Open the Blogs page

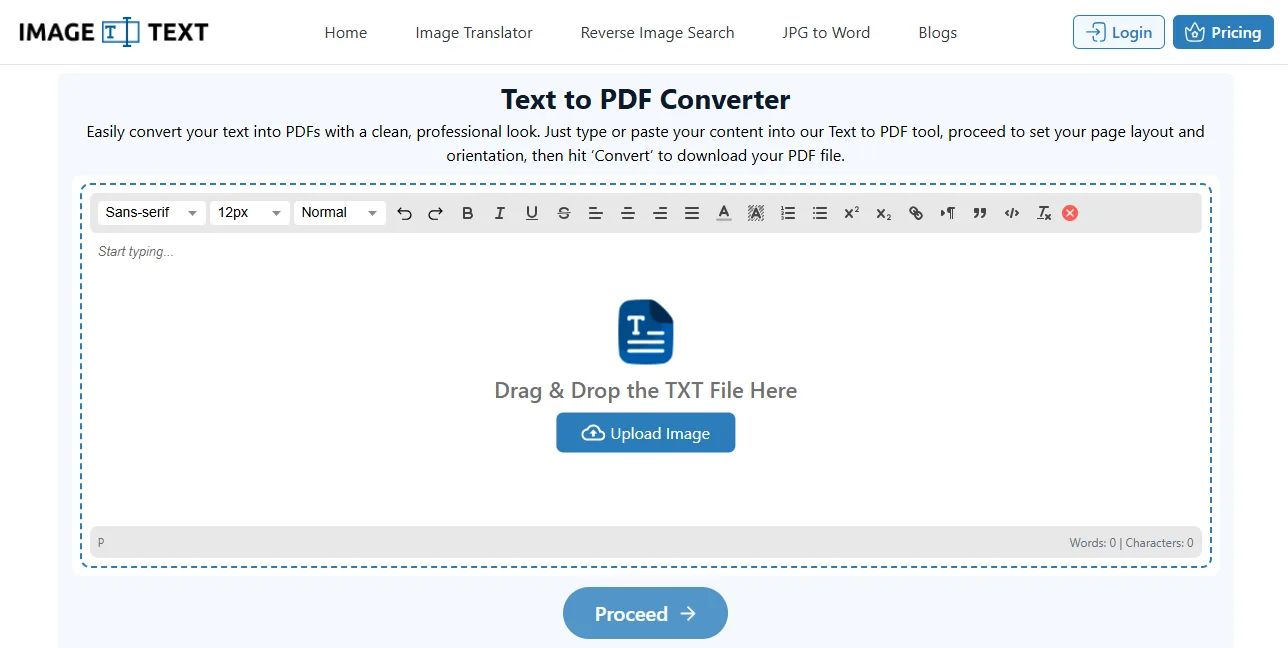click(938, 33)
